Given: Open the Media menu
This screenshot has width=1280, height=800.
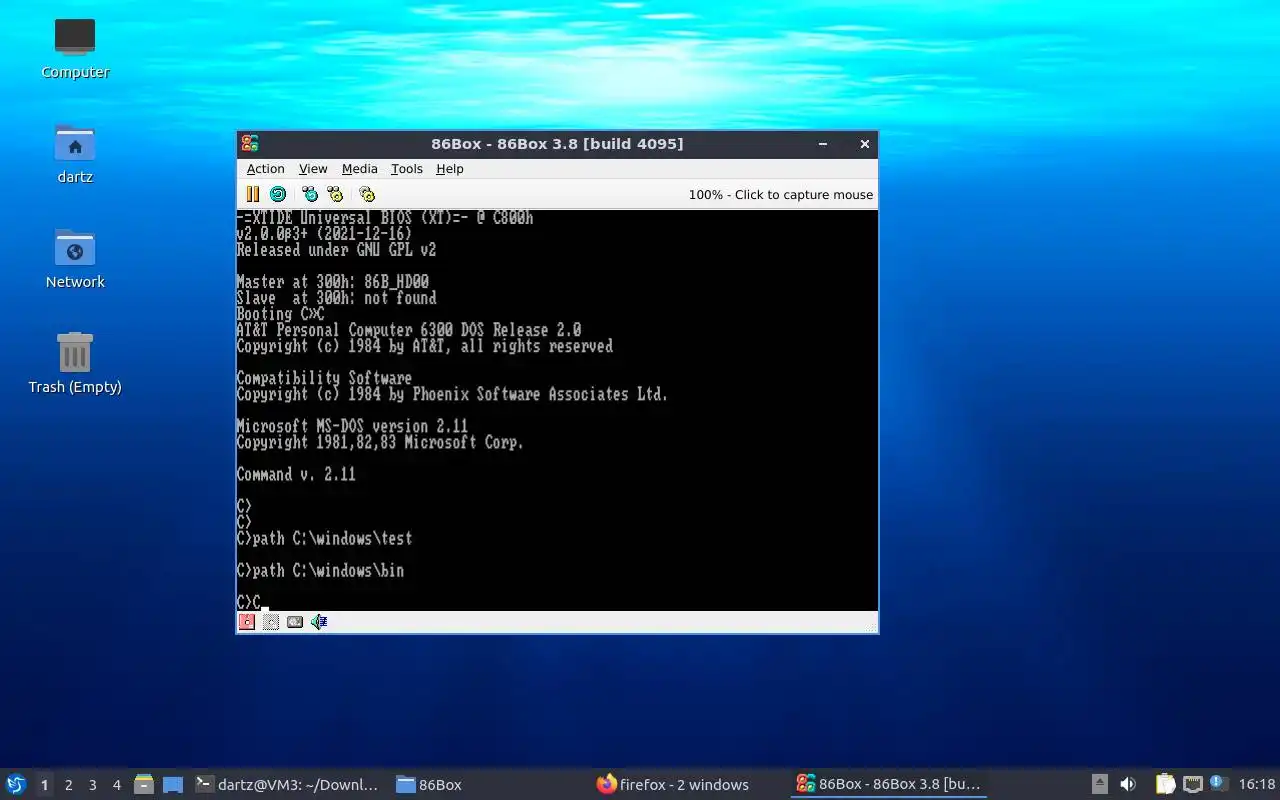Looking at the screenshot, I should (x=360, y=169).
